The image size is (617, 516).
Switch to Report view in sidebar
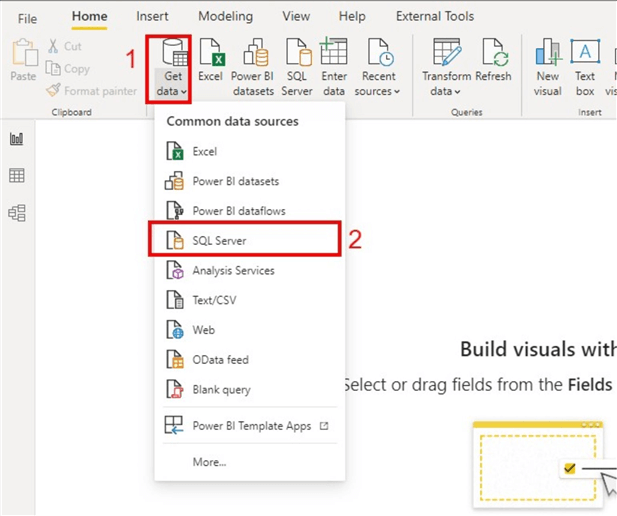tap(17, 139)
